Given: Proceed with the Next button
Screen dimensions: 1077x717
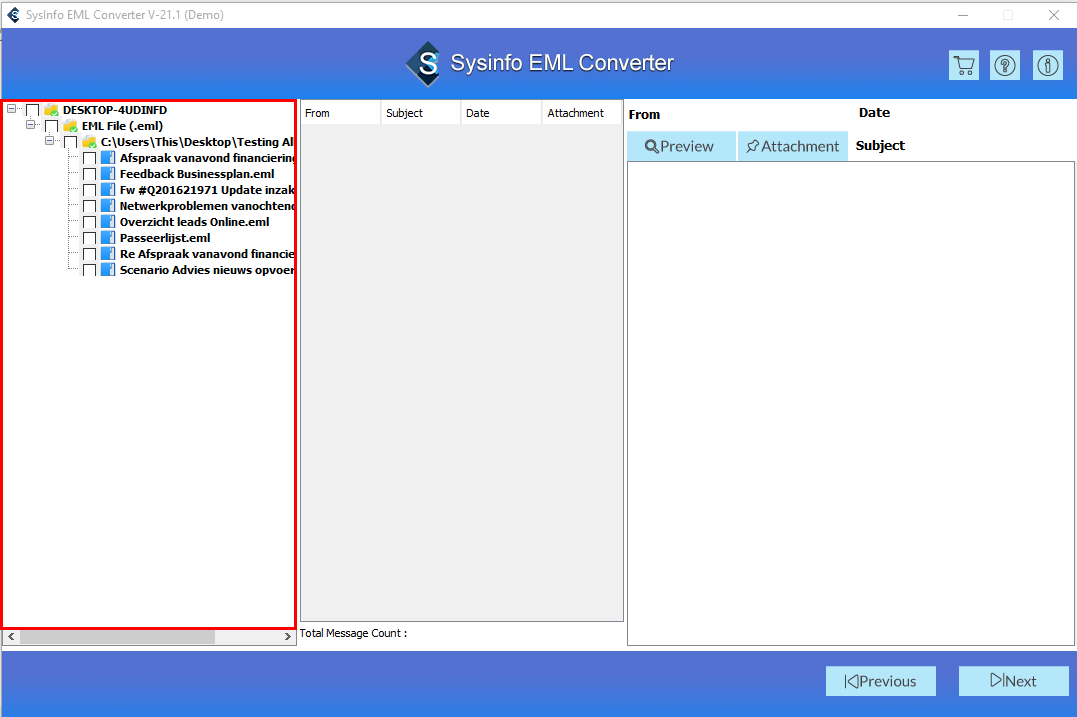Looking at the screenshot, I should 1014,681.
